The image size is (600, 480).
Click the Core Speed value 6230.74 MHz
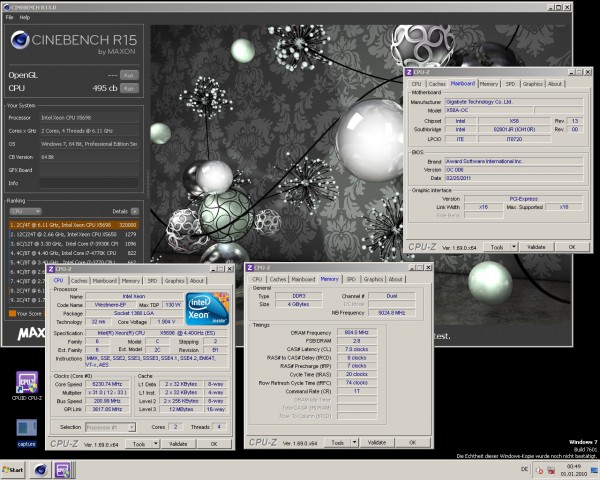pyautogui.click(x=107, y=384)
